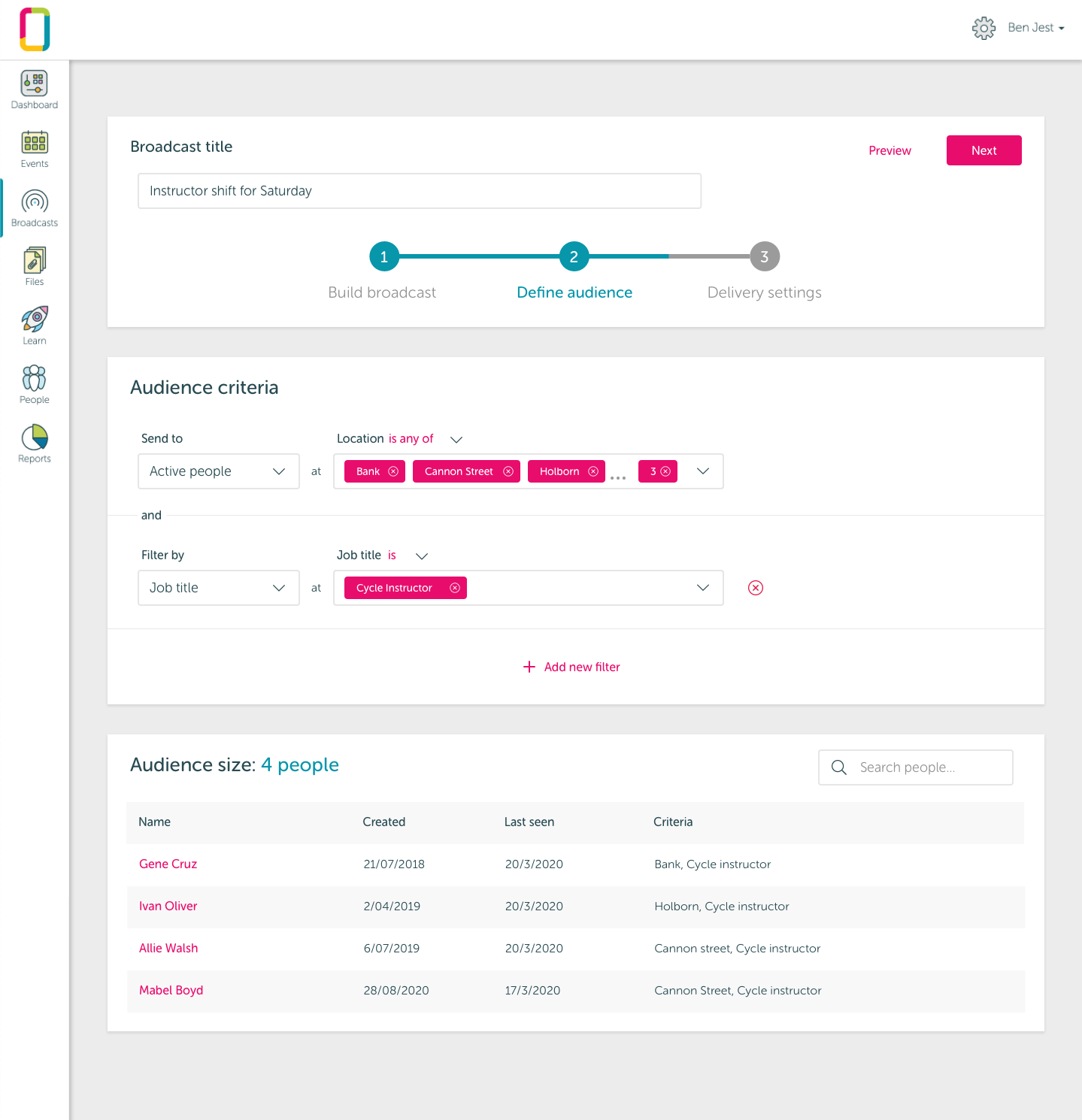The image size is (1082, 1120).
Task: Click the Next button
Action: tap(983, 150)
